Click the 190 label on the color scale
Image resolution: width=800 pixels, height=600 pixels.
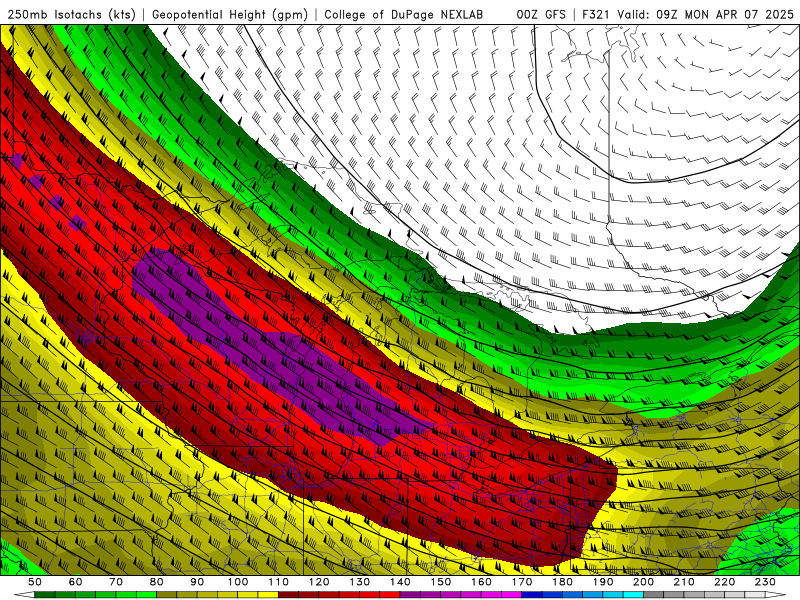point(603,582)
